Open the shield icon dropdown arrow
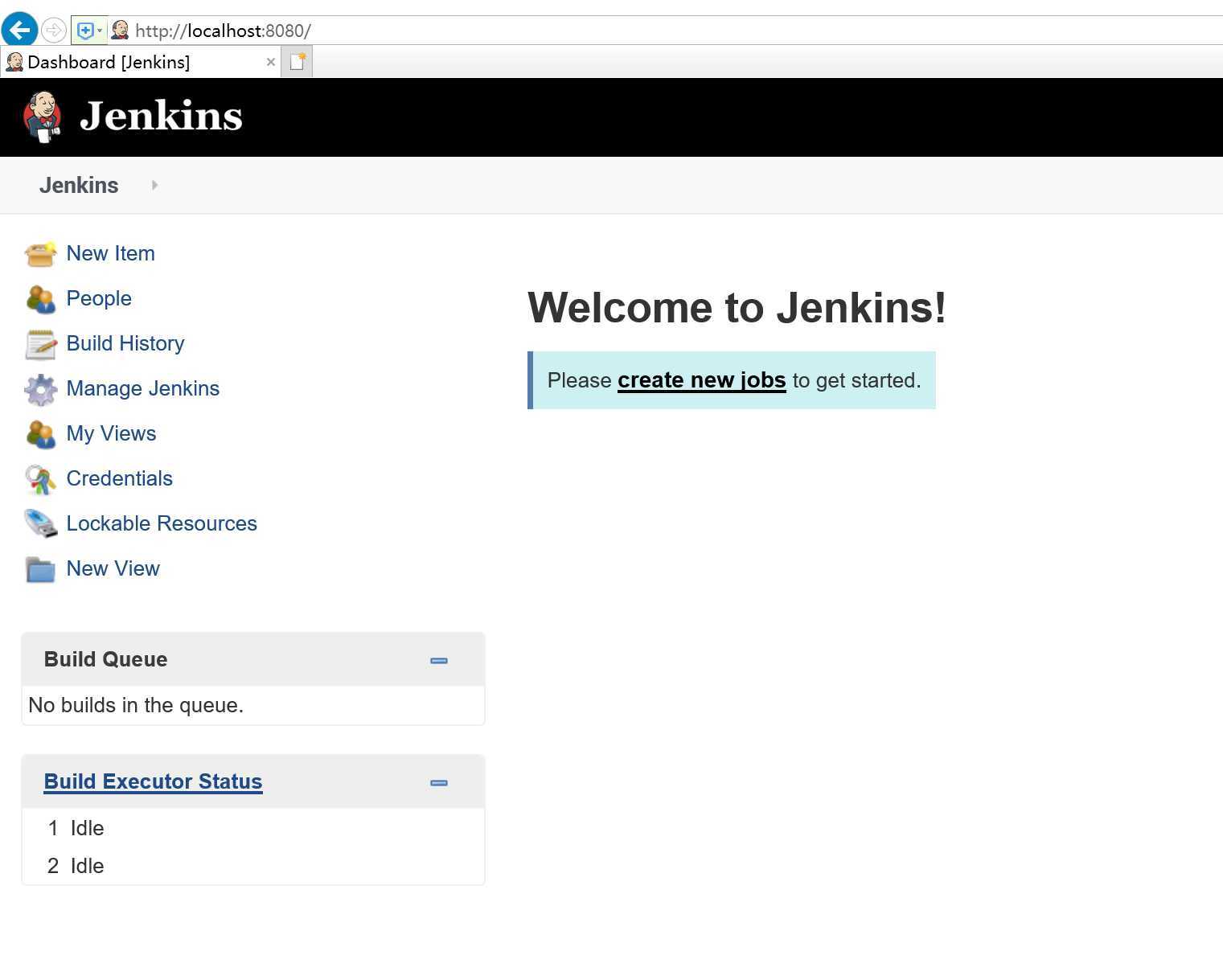Viewport: 1223px width, 980px height. click(x=100, y=31)
